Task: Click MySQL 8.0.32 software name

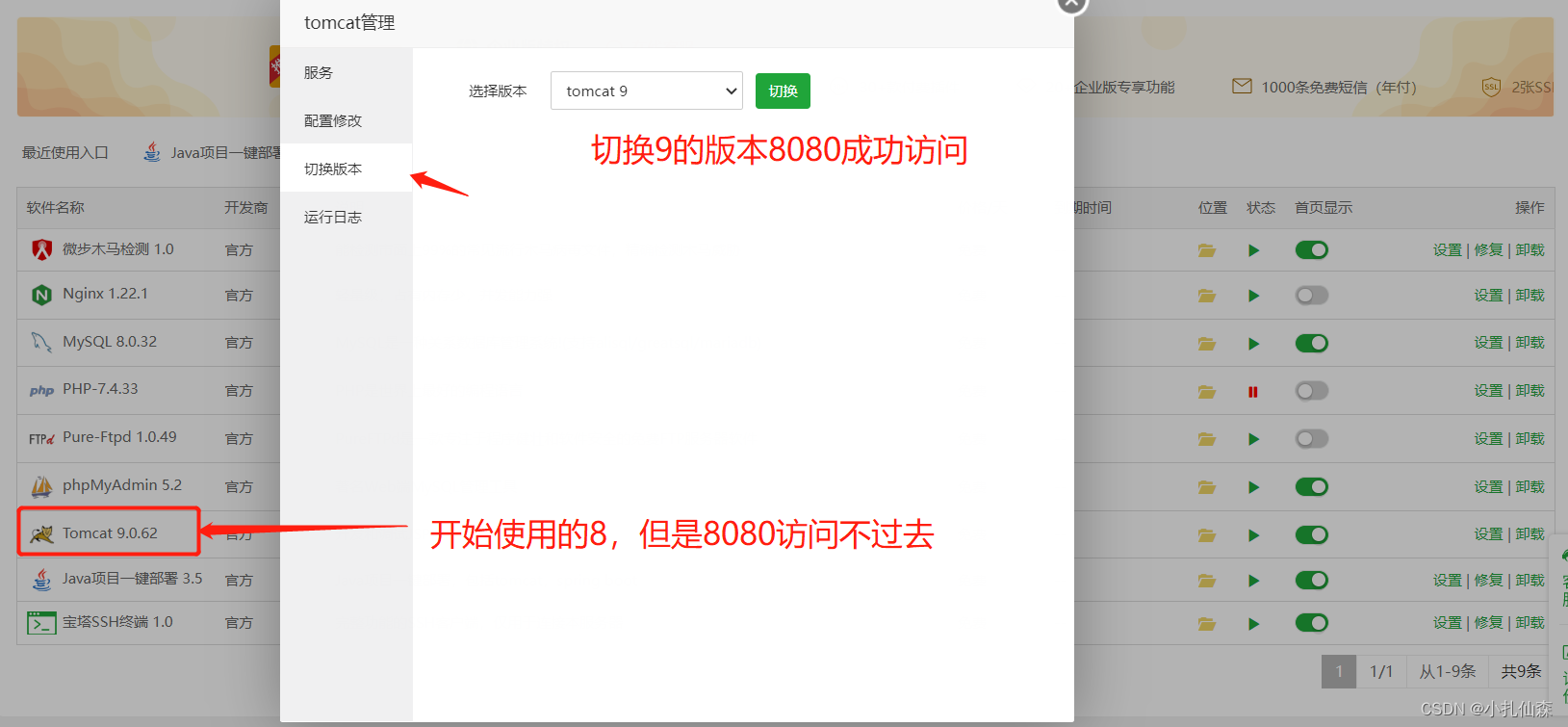Action: (x=110, y=341)
